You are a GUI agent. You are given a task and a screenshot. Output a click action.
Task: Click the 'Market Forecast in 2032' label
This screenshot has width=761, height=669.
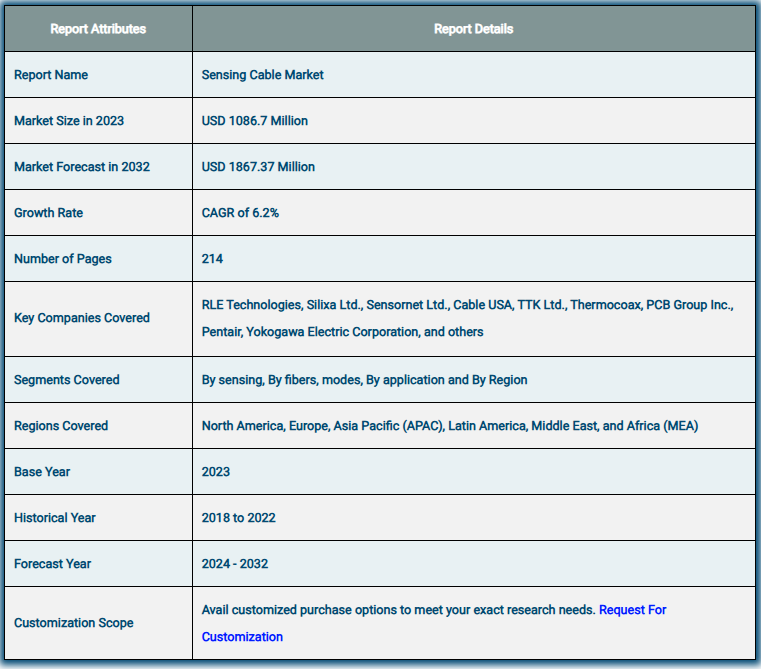82,167
